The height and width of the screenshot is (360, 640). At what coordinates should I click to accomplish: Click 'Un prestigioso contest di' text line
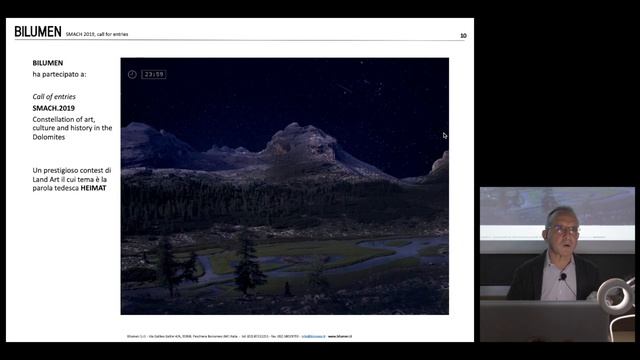[72, 170]
